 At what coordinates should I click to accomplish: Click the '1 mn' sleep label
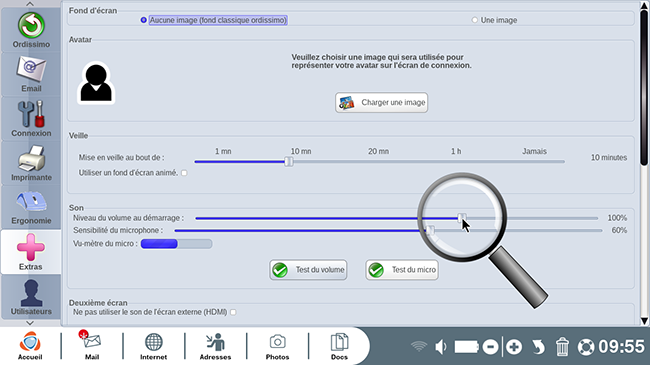[223, 151]
